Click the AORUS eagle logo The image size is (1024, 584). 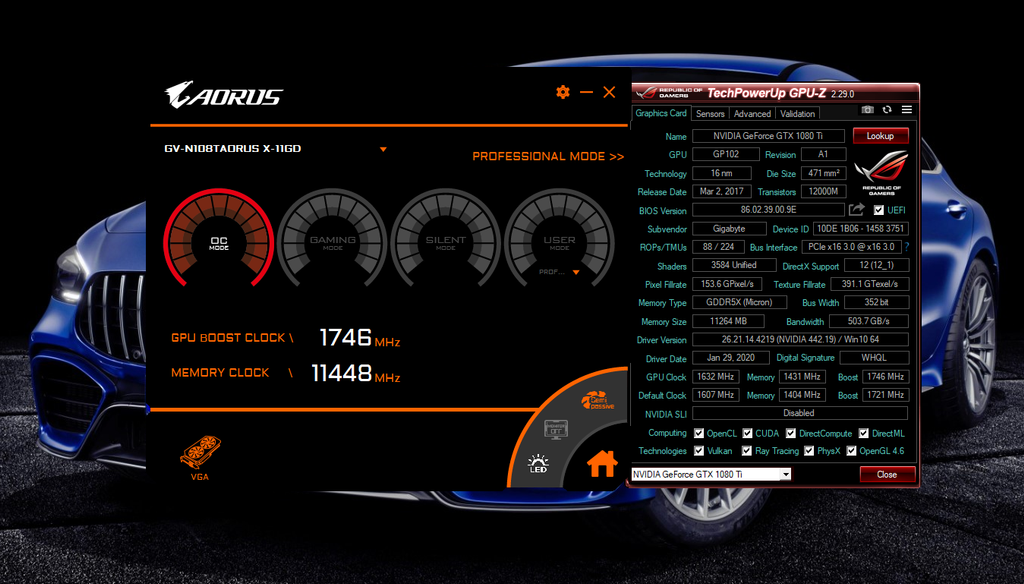click(x=223, y=95)
